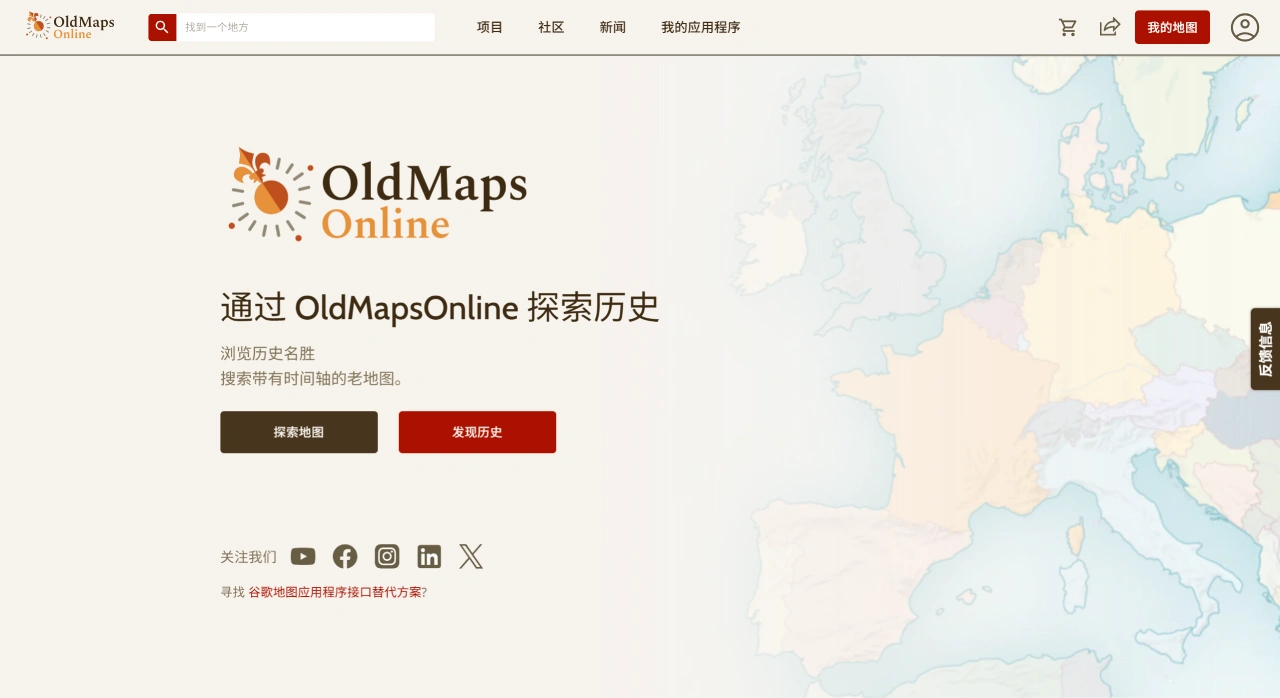1280x698 pixels.
Task: Click the 浏览历史名胜 text
Action: click(268, 353)
